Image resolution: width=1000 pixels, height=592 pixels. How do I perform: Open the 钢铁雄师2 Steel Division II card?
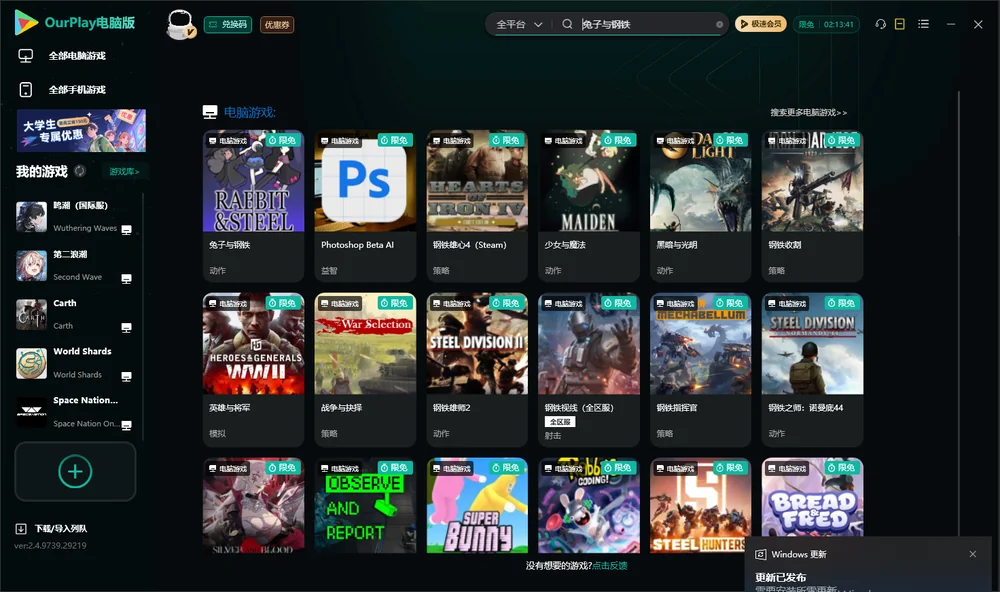click(477, 369)
